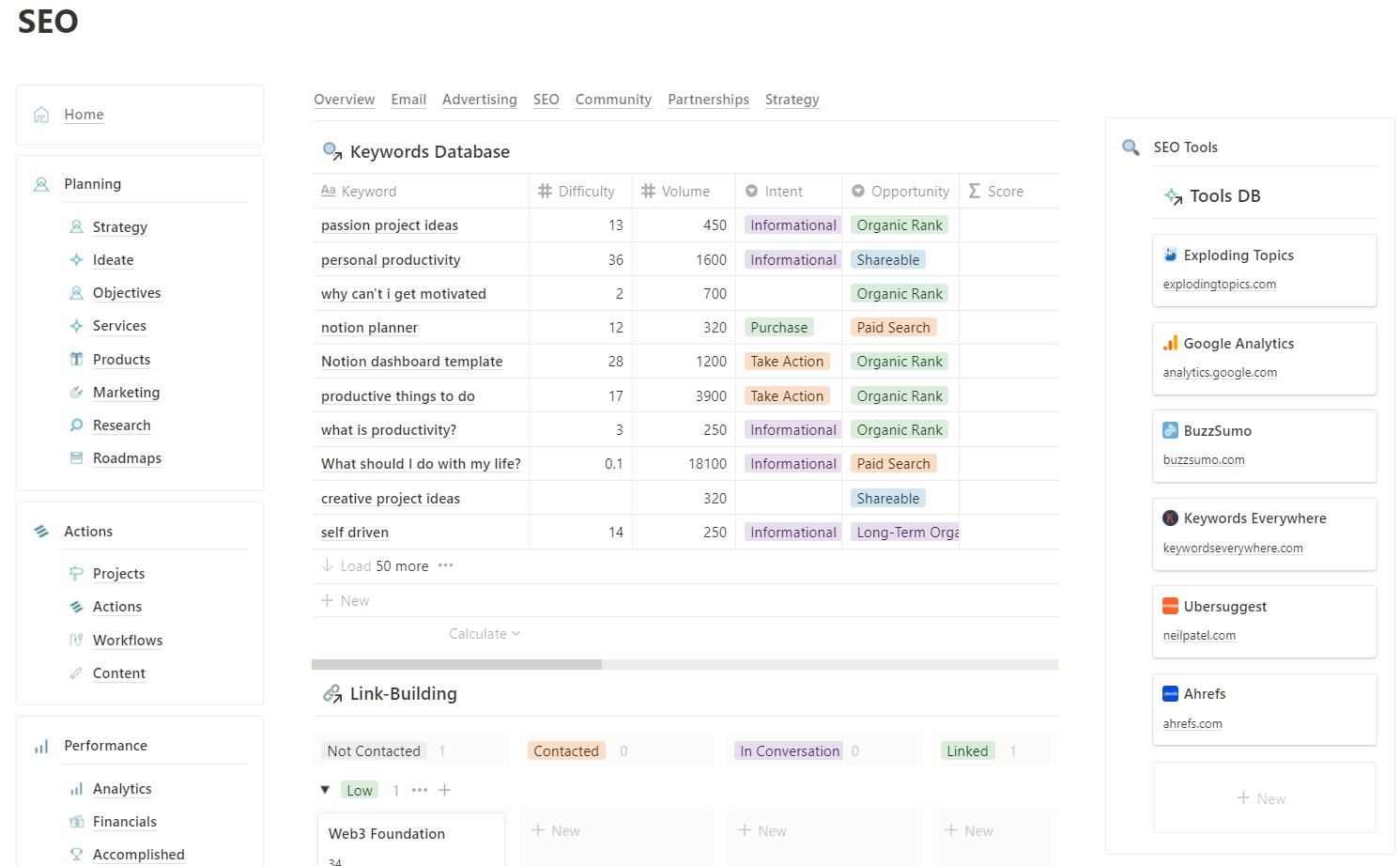Open options ellipsis next to Load 50 more
Image resolution: width=1400 pixels, height=866 pixels.
[446, 565]
